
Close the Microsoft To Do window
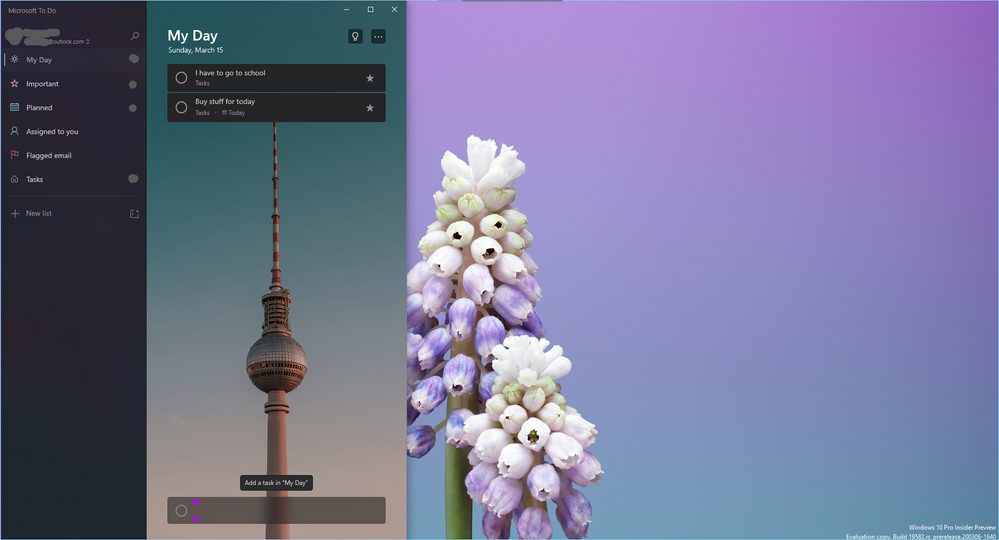pos(394,10)
